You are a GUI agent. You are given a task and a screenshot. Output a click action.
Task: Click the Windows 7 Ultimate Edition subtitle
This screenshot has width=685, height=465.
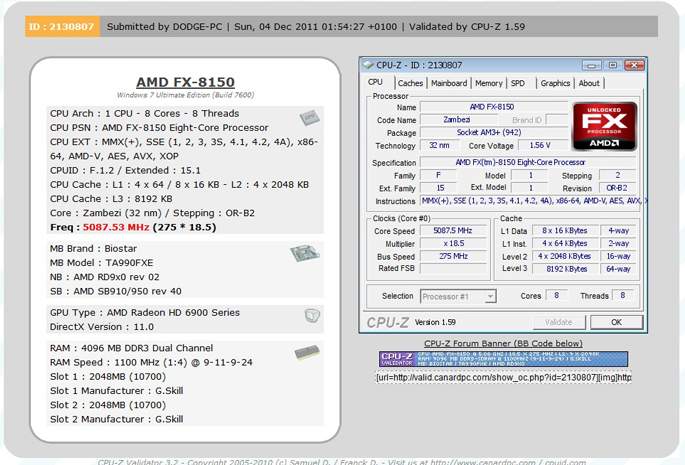(x=185, y=95)
